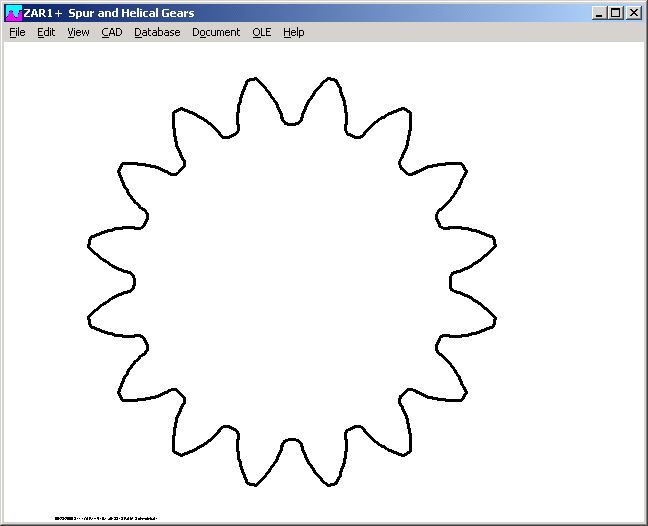Open the Help menu
The height and width of the screenshot is (526, 648).
pos(293,32)
